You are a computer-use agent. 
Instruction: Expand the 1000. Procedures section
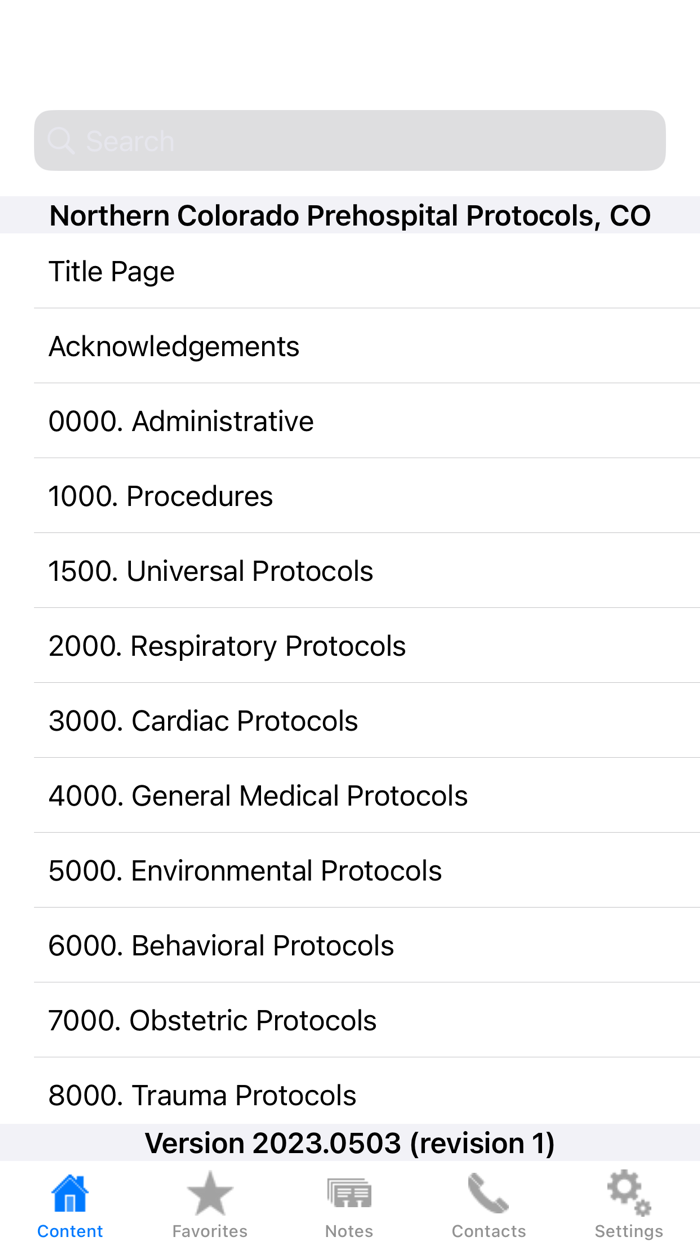click(x=160, y=495)
